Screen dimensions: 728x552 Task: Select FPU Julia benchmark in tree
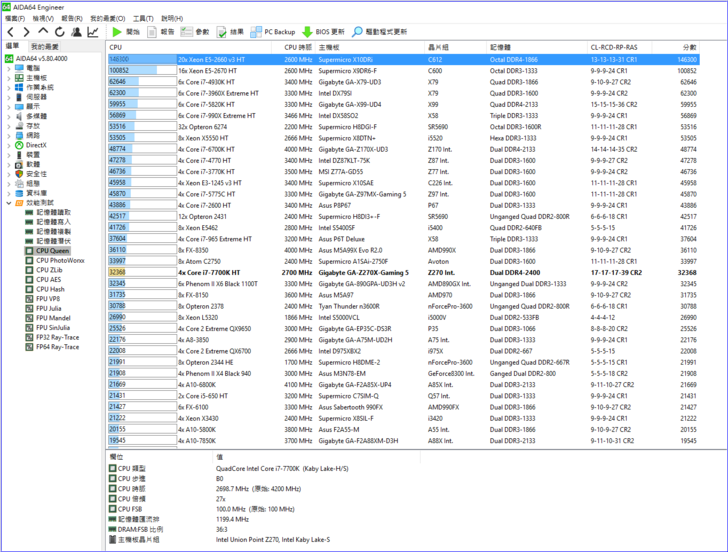[x=48, y=308]
